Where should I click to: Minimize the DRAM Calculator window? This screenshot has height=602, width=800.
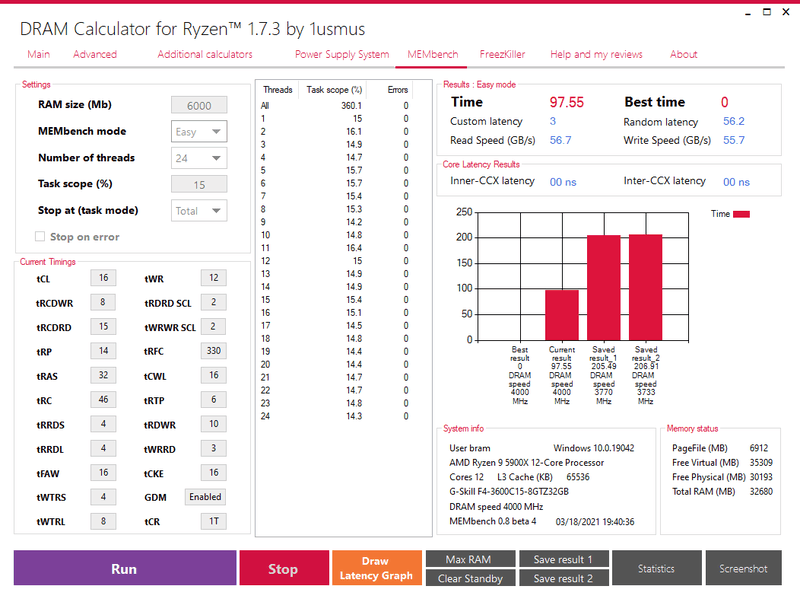pyautogui.click(x=748, y=12)
